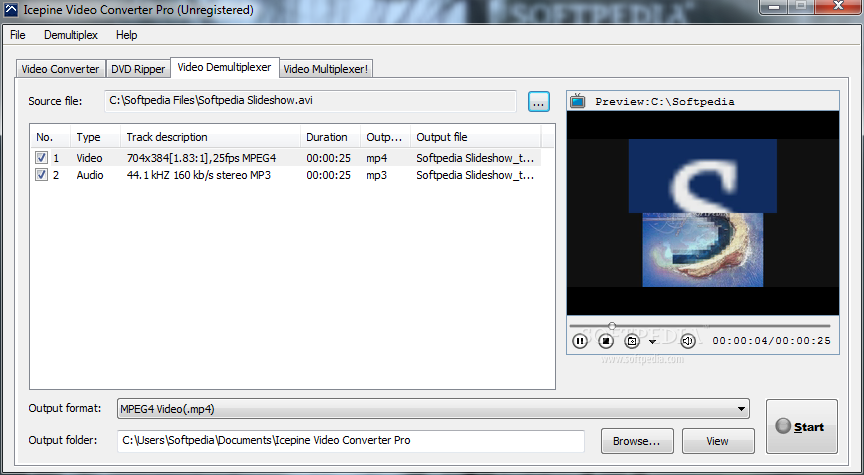Open the File menu
This screenshot has width=864, height=475.
pyautogui.click(x=18, y=35)
